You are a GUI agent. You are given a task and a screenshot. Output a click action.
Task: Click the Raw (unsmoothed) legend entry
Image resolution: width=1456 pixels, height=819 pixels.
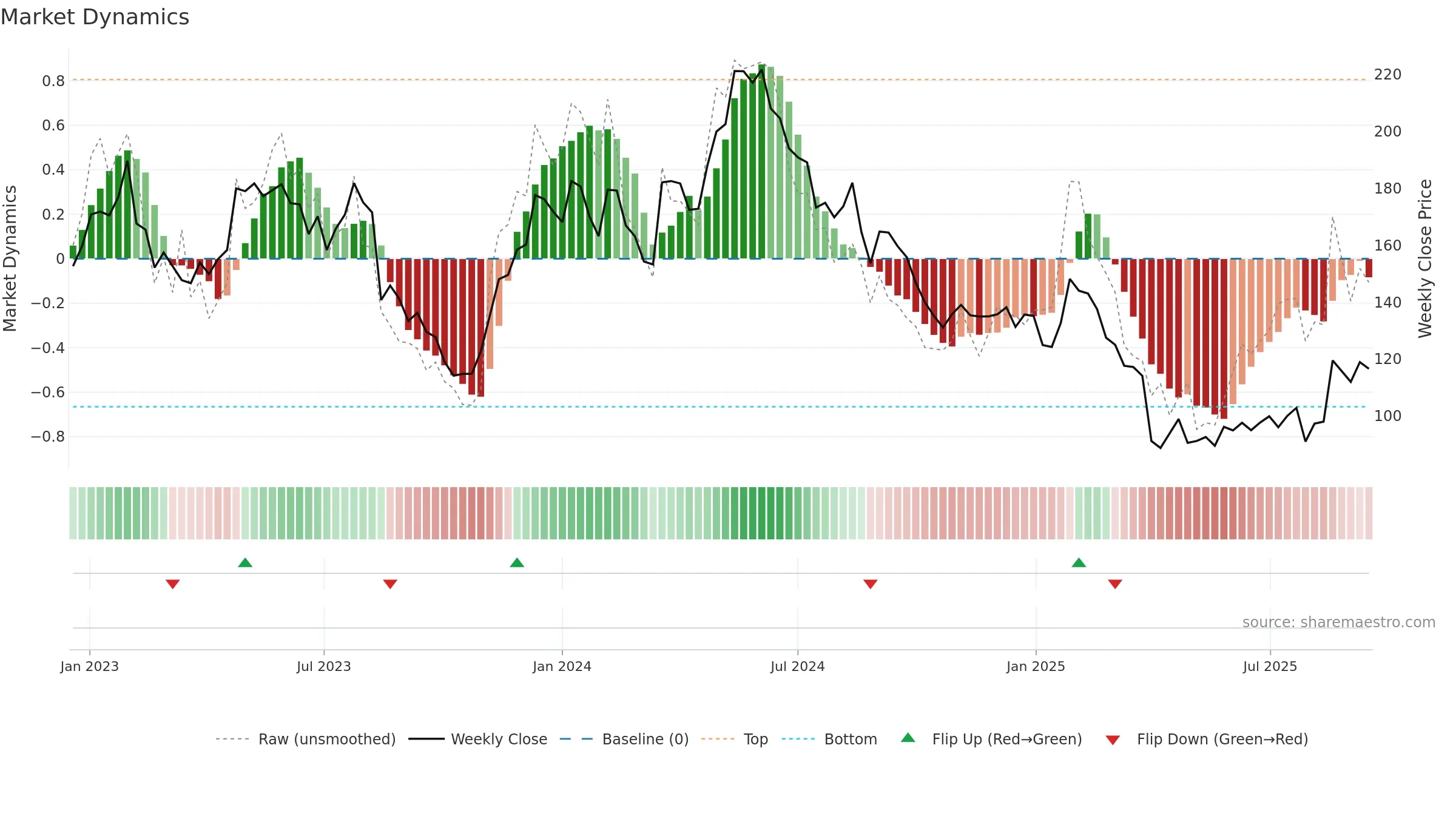click(306, 739)
